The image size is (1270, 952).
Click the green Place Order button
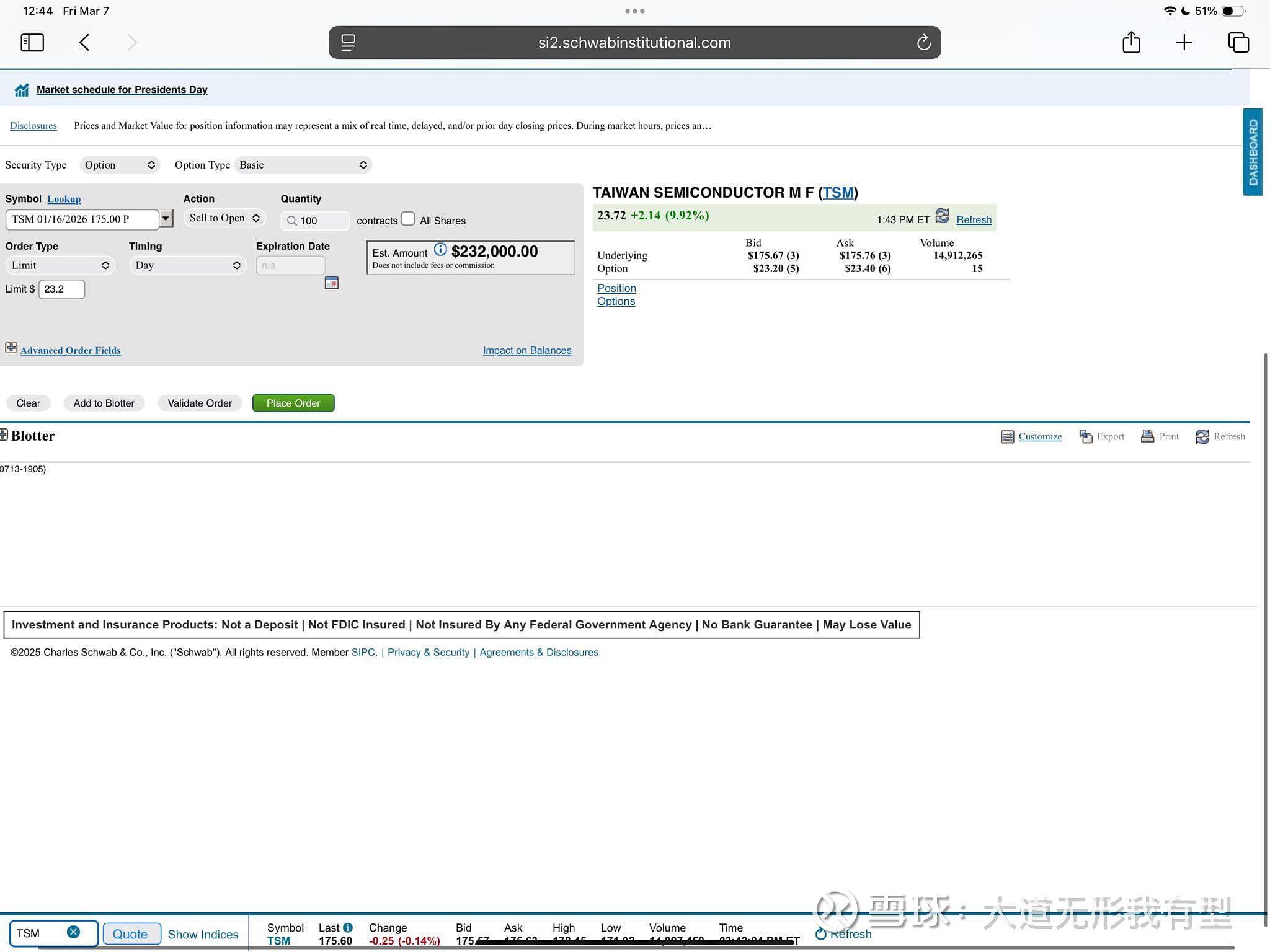pyautogui.click(x=293, y=403)
